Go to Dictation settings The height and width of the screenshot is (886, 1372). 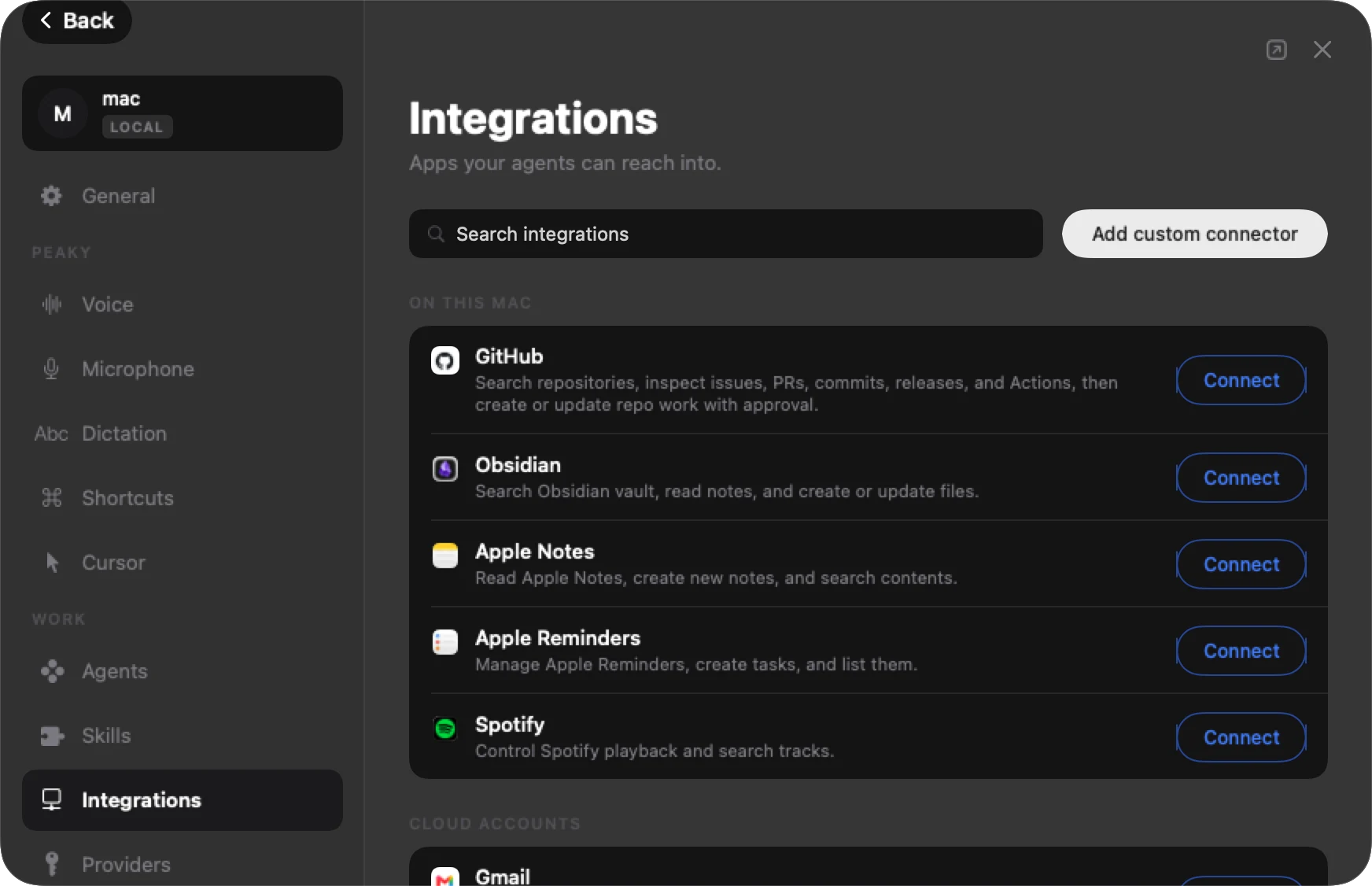coord(183,434)
